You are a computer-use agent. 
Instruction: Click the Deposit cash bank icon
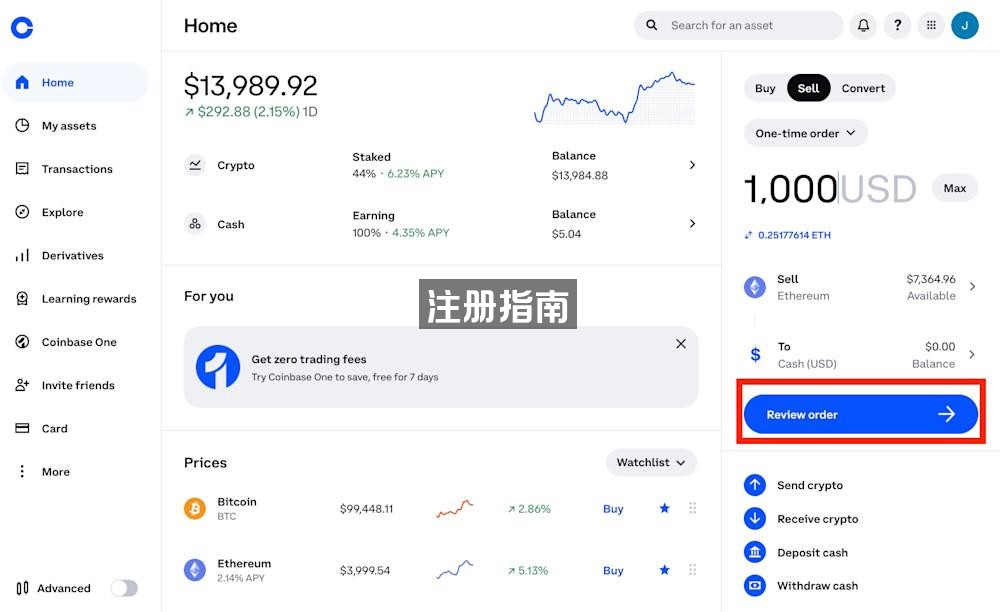click(755, 552)
